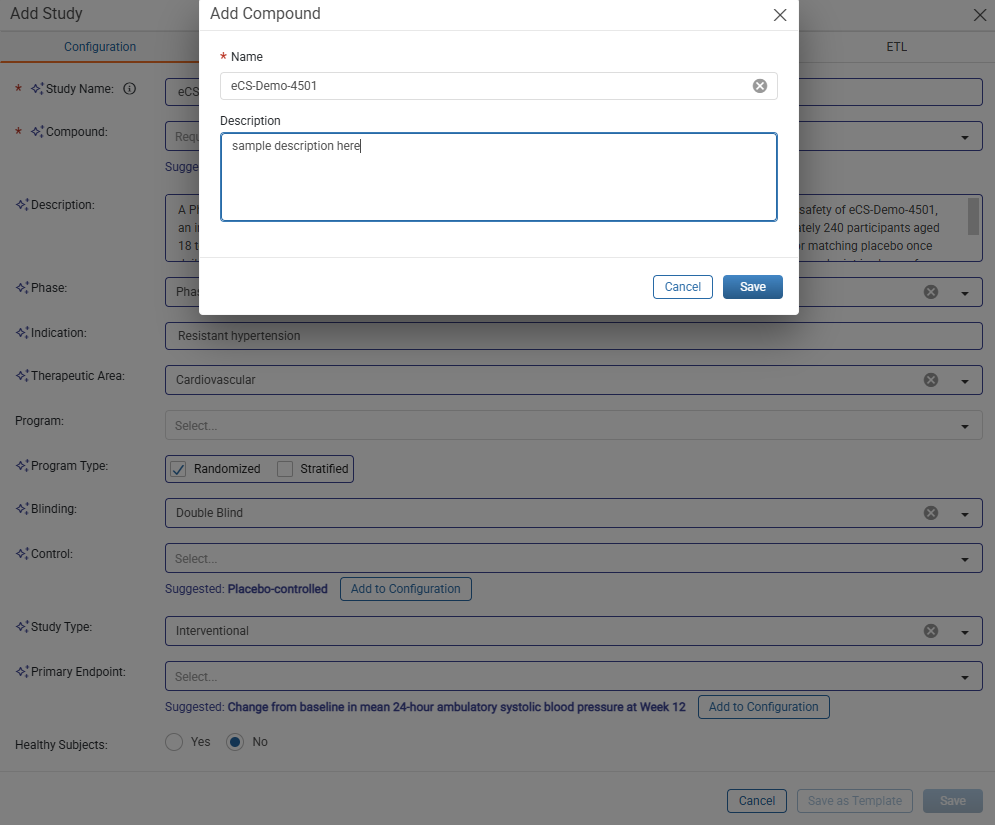Click the AI sparkle icon beside Compound
Image resolution: width=995 pixels, height=825 pixels.
[x=37, y=131]
